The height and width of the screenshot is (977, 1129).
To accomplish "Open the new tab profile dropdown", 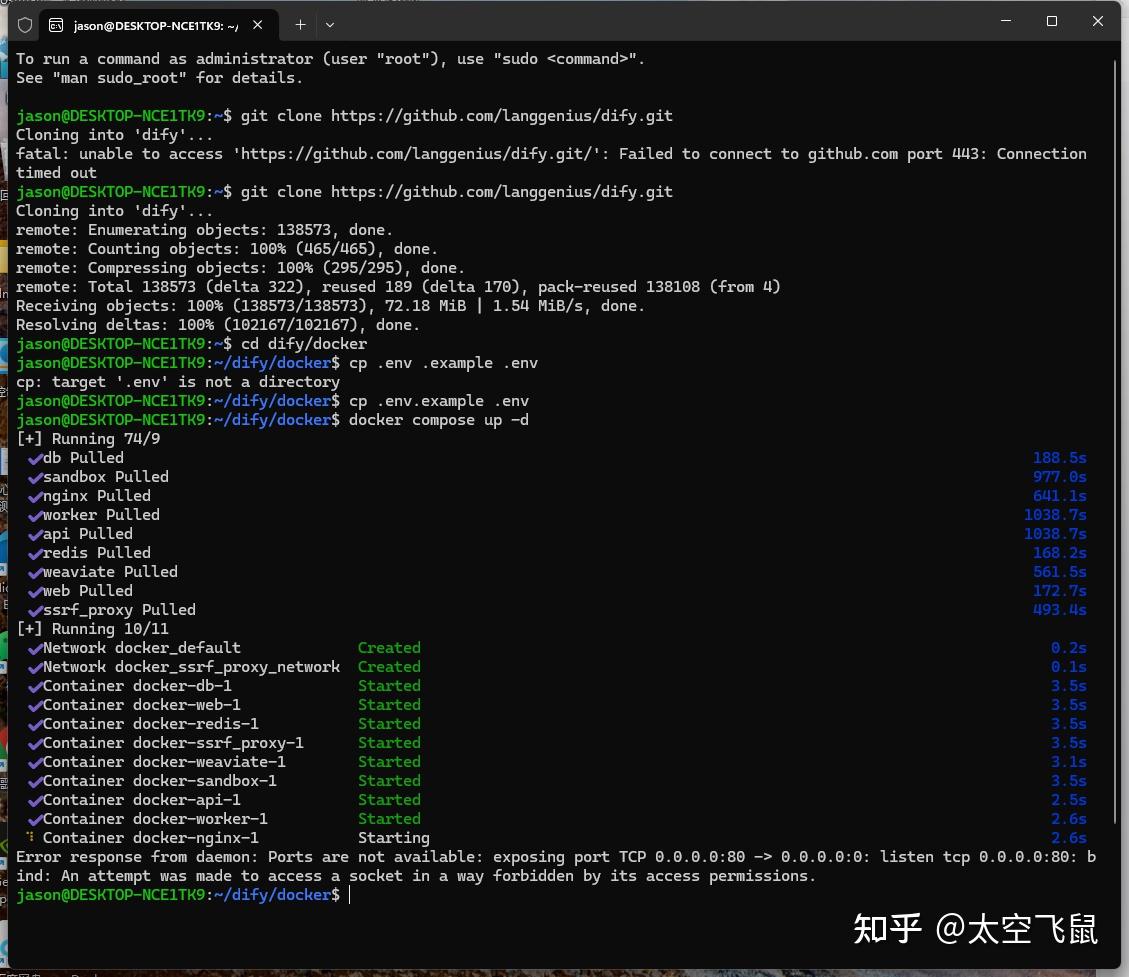I will pyautogui.click(x=330, y=25).
